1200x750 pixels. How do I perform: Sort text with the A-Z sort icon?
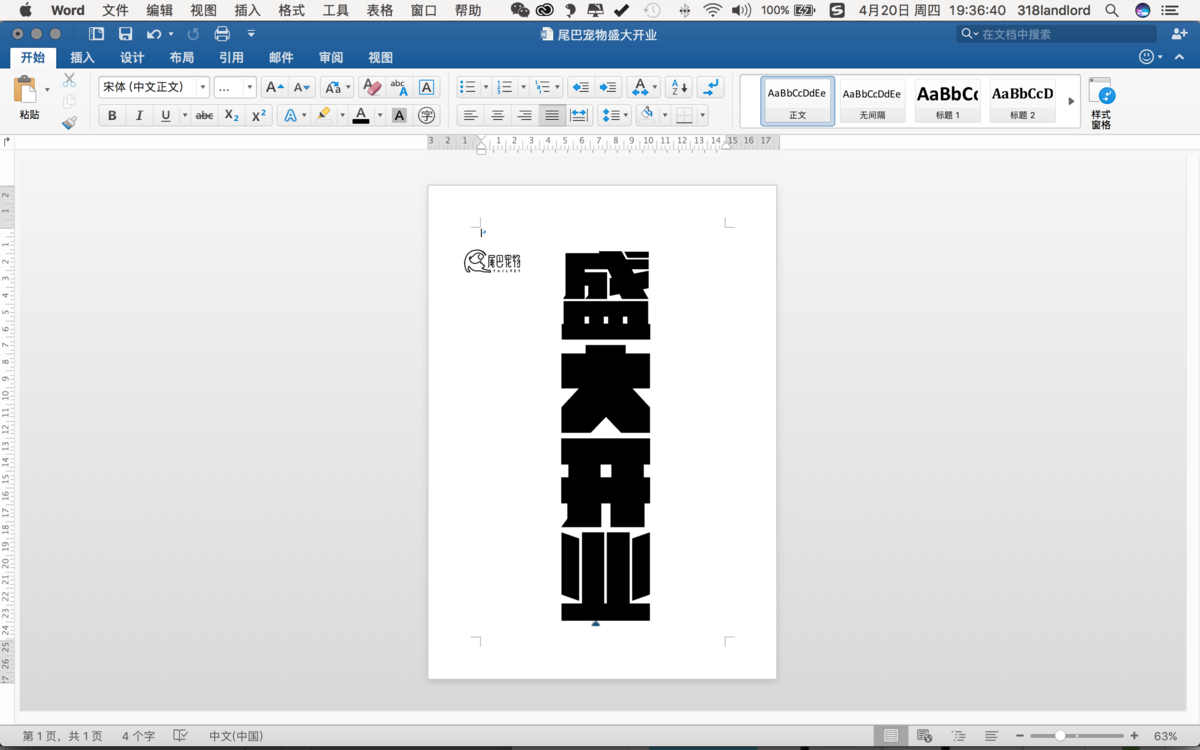pyautogui.click(x=678, y=88)
